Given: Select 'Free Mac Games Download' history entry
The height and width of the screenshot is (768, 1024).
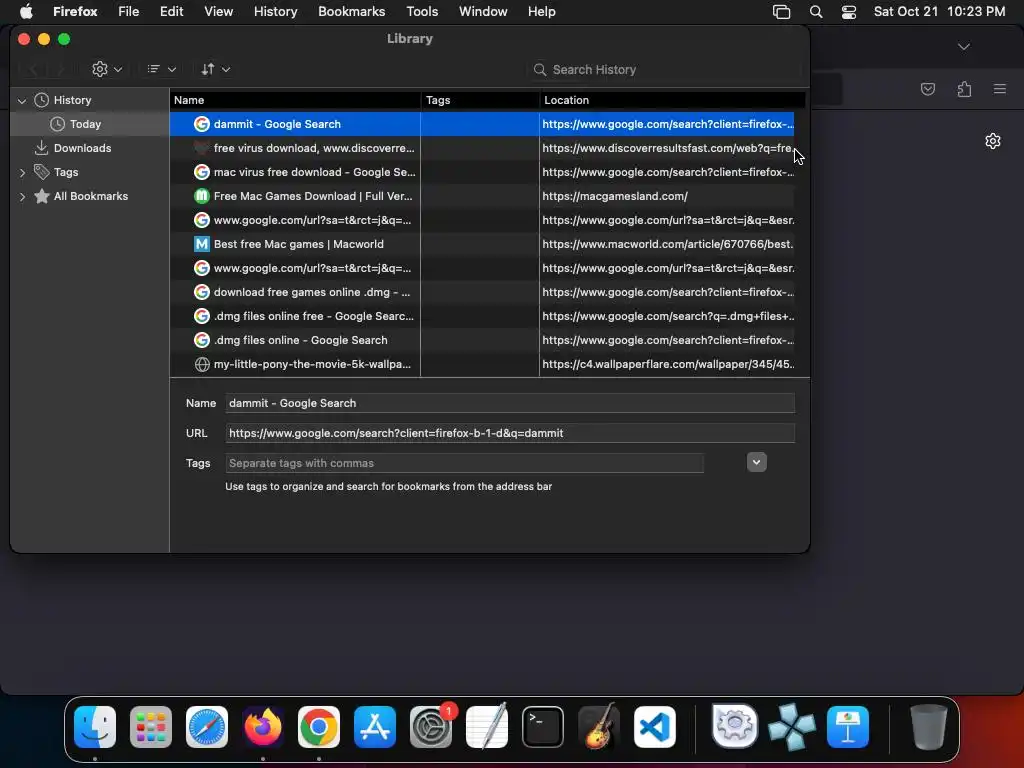Looking at the screenshot, I should (482, 197).
